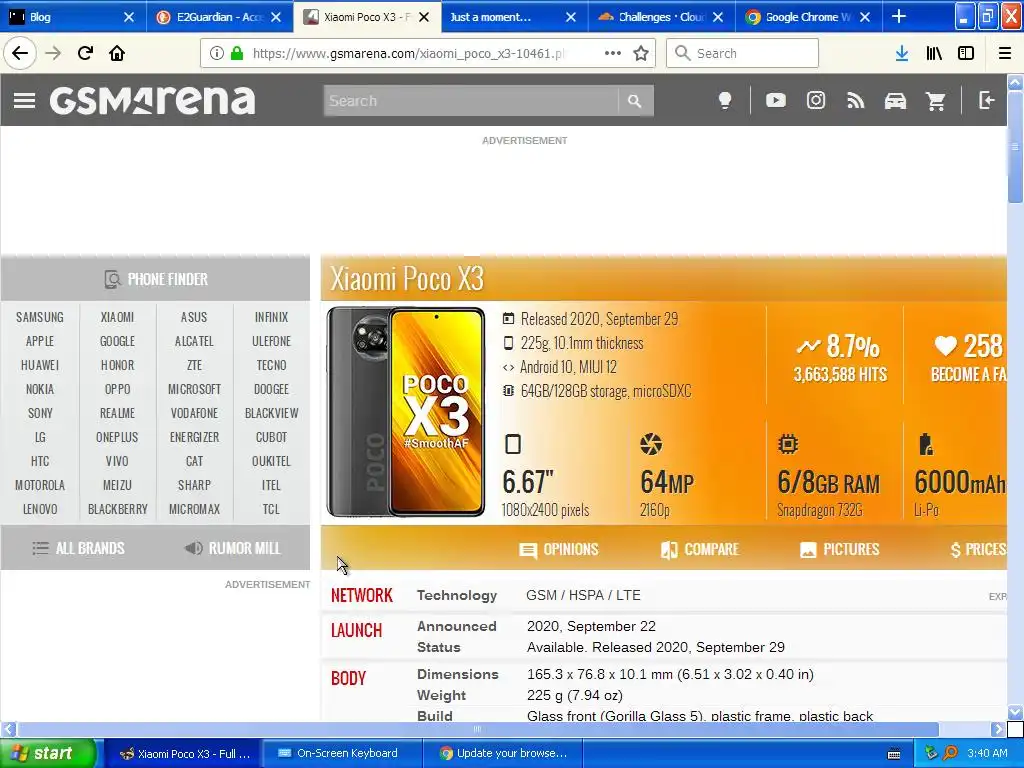Select the Blackberry brand link

click(x=118, y=509)
